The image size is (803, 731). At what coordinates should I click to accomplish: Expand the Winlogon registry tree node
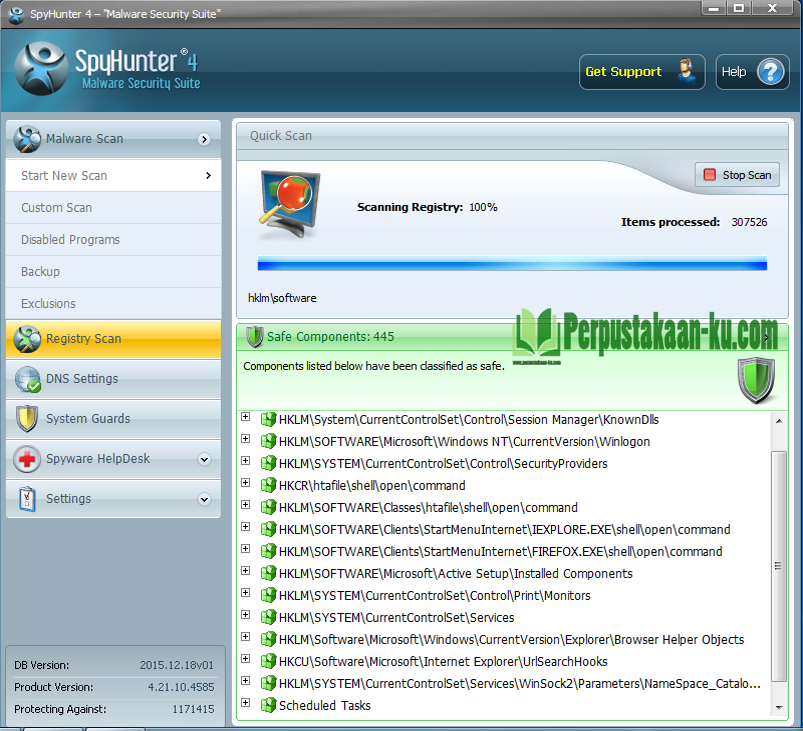pyautogui.click(x=246, y=439)
